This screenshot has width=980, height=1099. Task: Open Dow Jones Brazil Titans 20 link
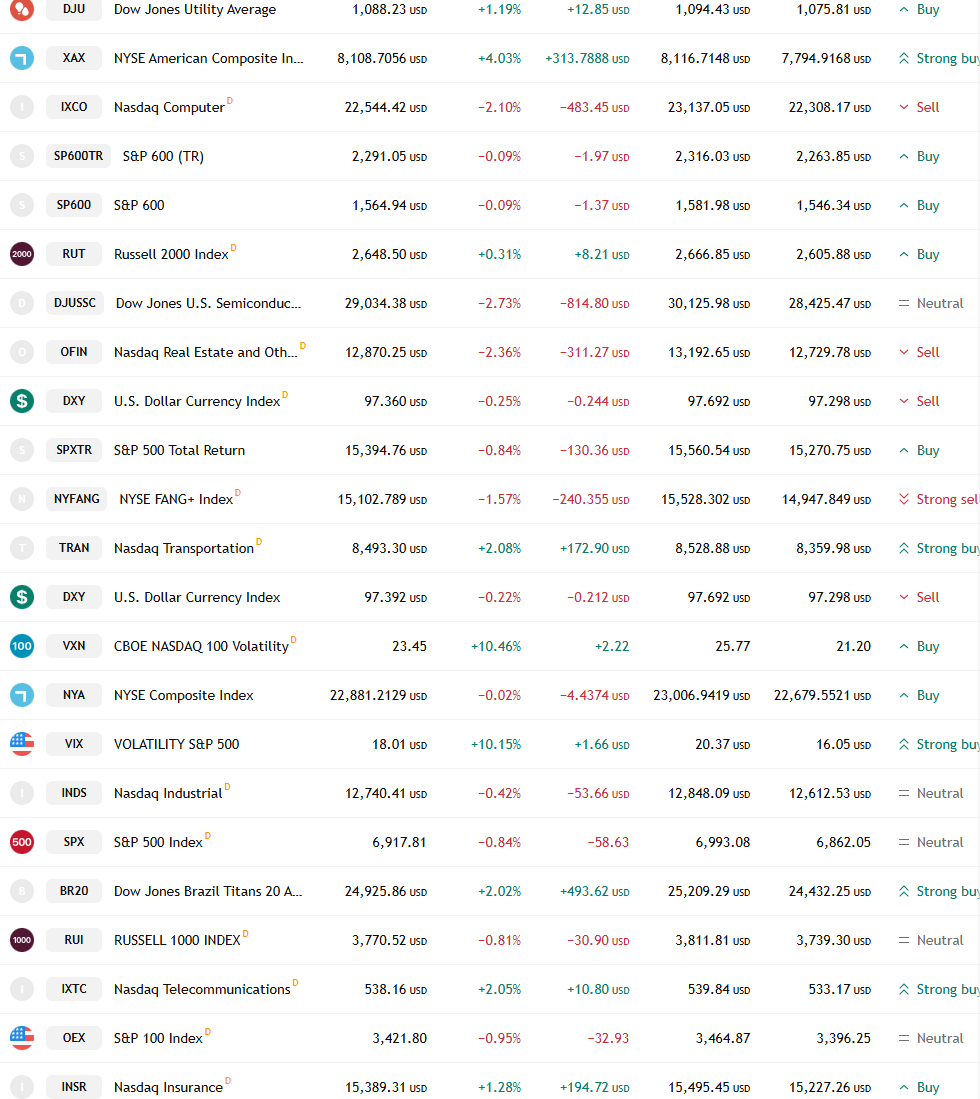click(208, 892)
